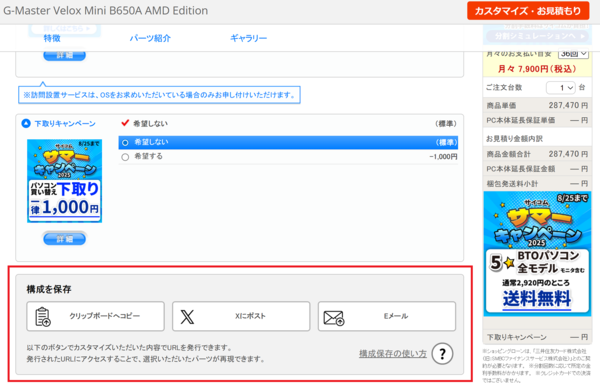This screenshot has height=386, width=600.
Task: Click the clipboard copy icon
Action: [x=43, y=317]
